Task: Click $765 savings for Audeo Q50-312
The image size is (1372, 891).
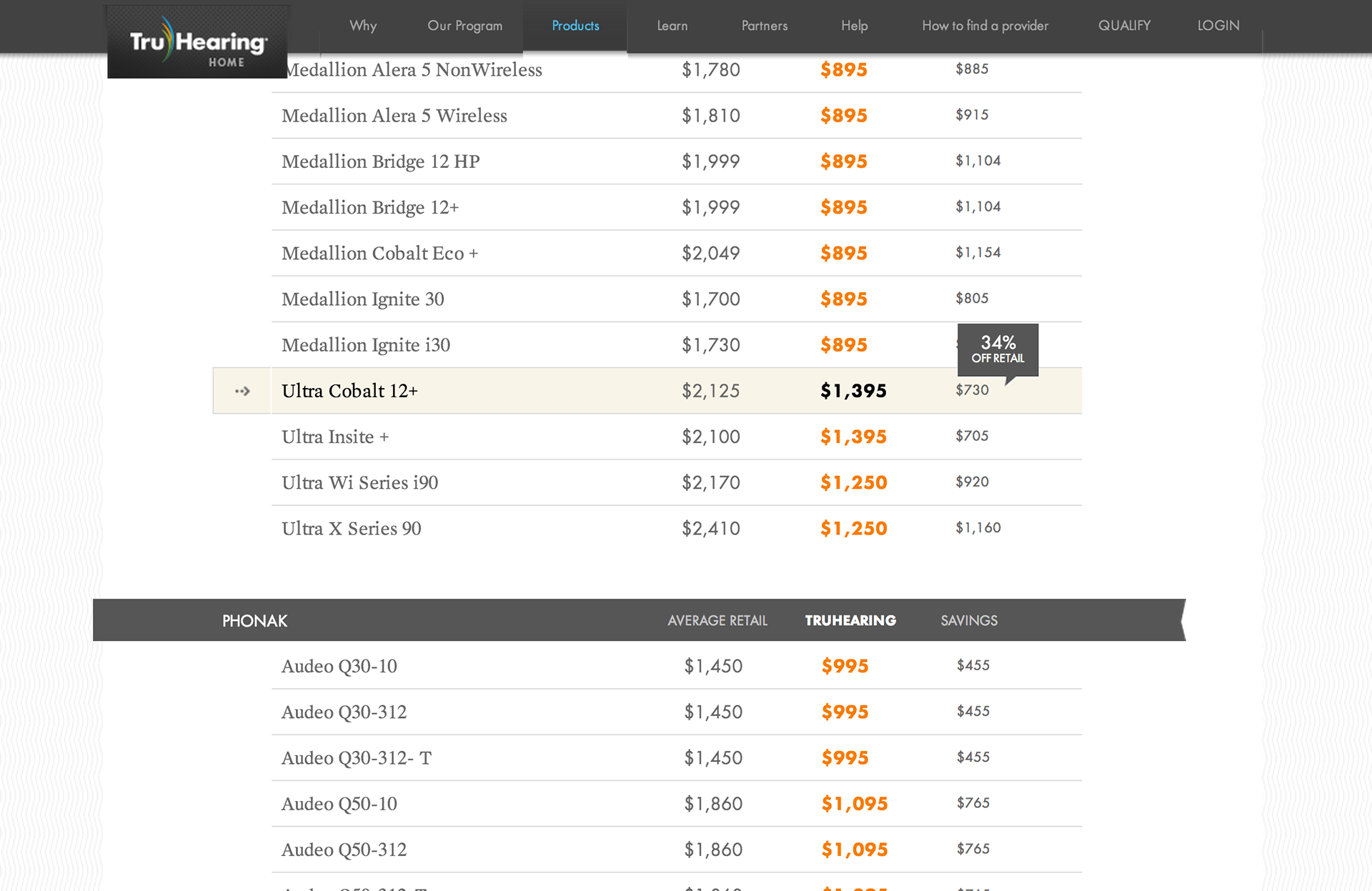Action: pos(973,849)
